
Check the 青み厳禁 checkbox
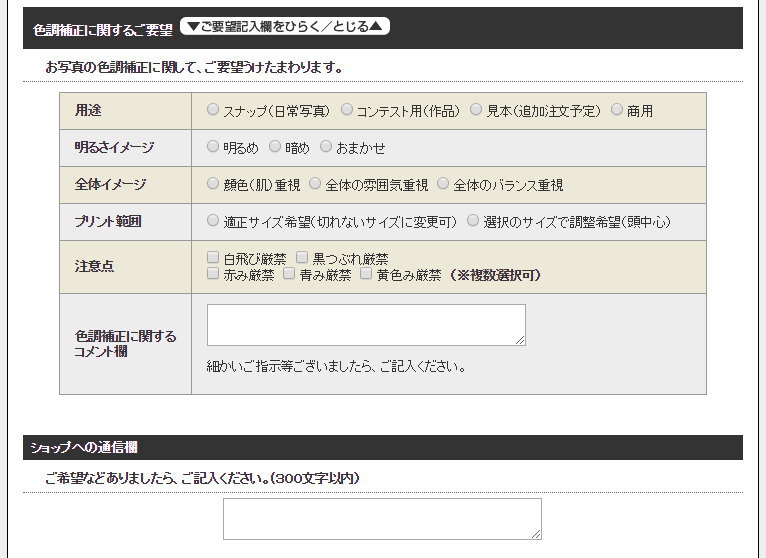(x=289, y=273)
